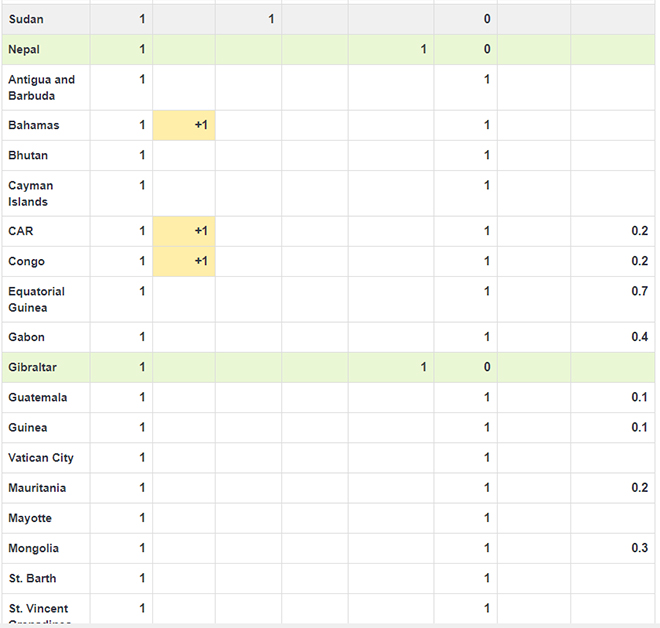The height and width of the screenshot is (628, 660).
Task: Select the green Gibraltar row name
Action: coord(31,367)
